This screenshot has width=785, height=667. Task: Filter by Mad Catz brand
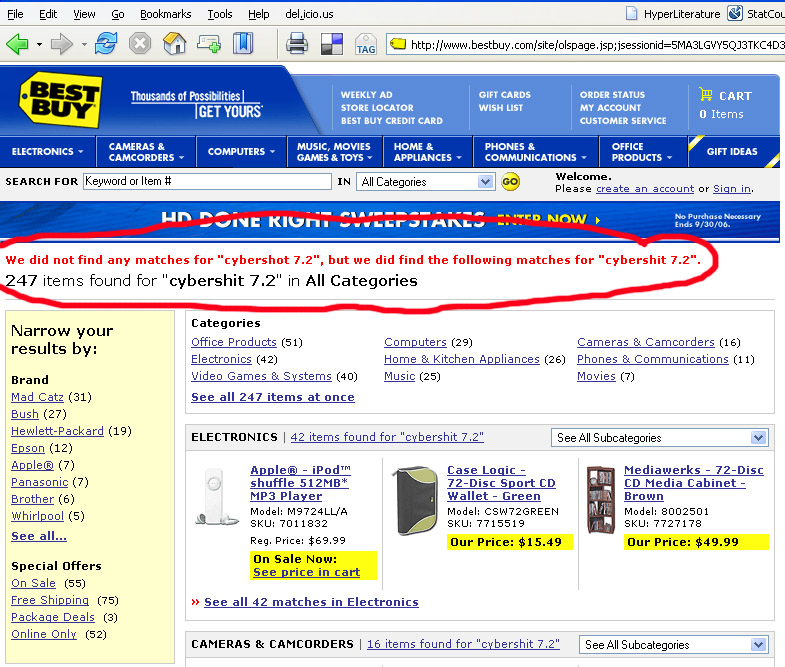[x=38, y=397]
